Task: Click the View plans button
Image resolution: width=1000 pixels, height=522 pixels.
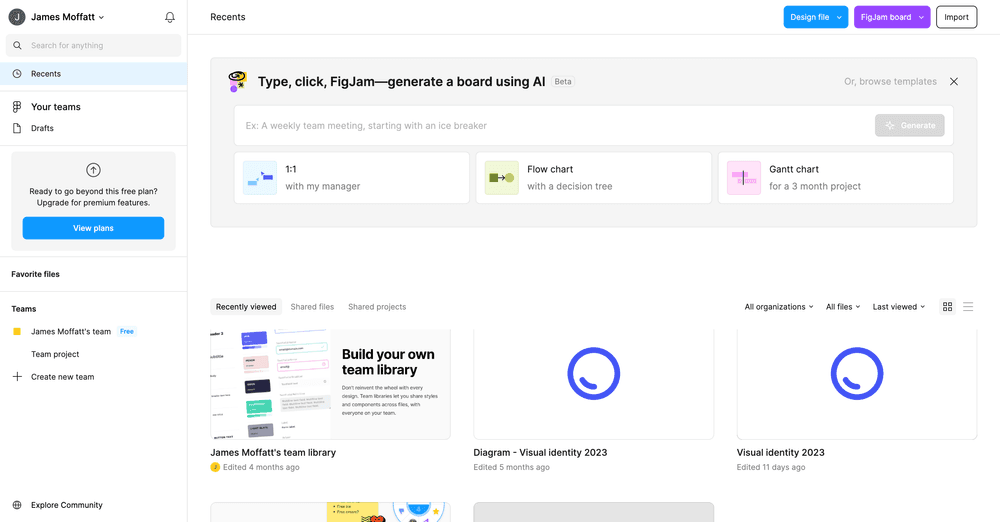Action: tap(93, 228)
